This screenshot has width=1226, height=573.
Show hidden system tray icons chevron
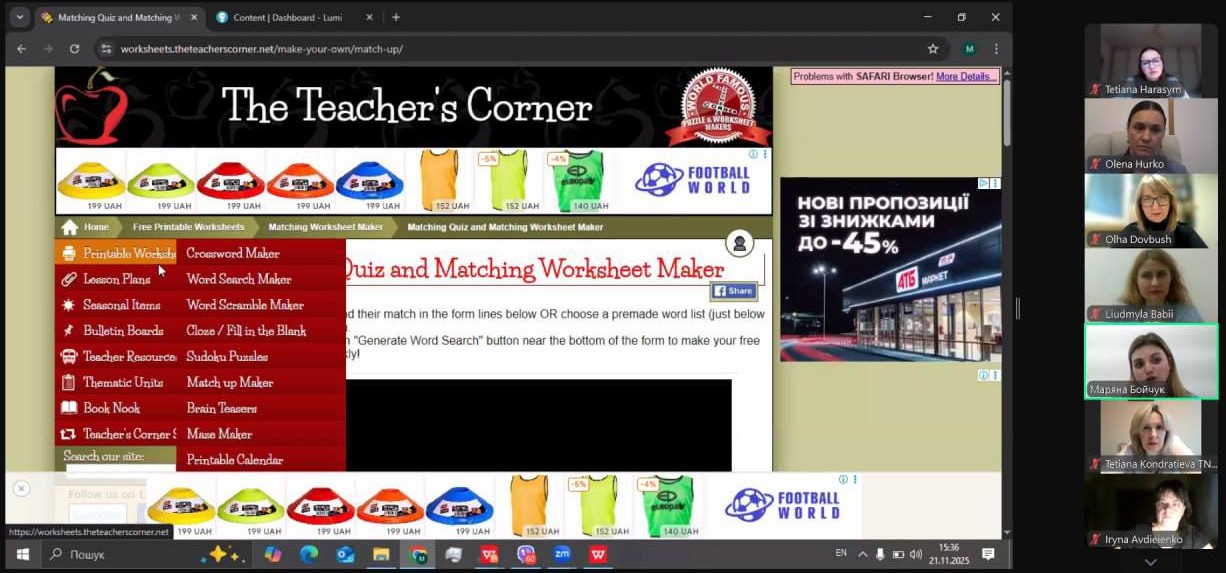(x=862, y=554)
